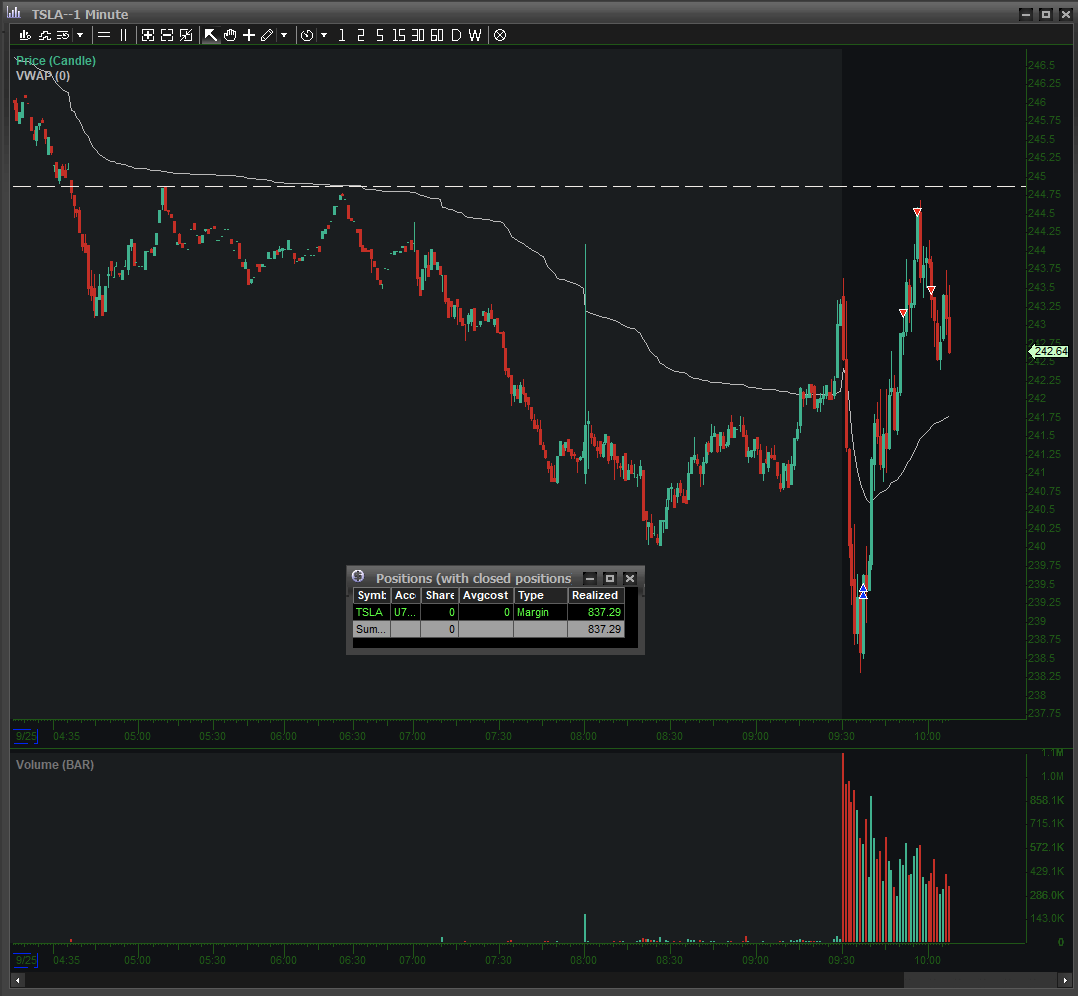Minimize the TSLA chart window

[x=1026, y=14]
